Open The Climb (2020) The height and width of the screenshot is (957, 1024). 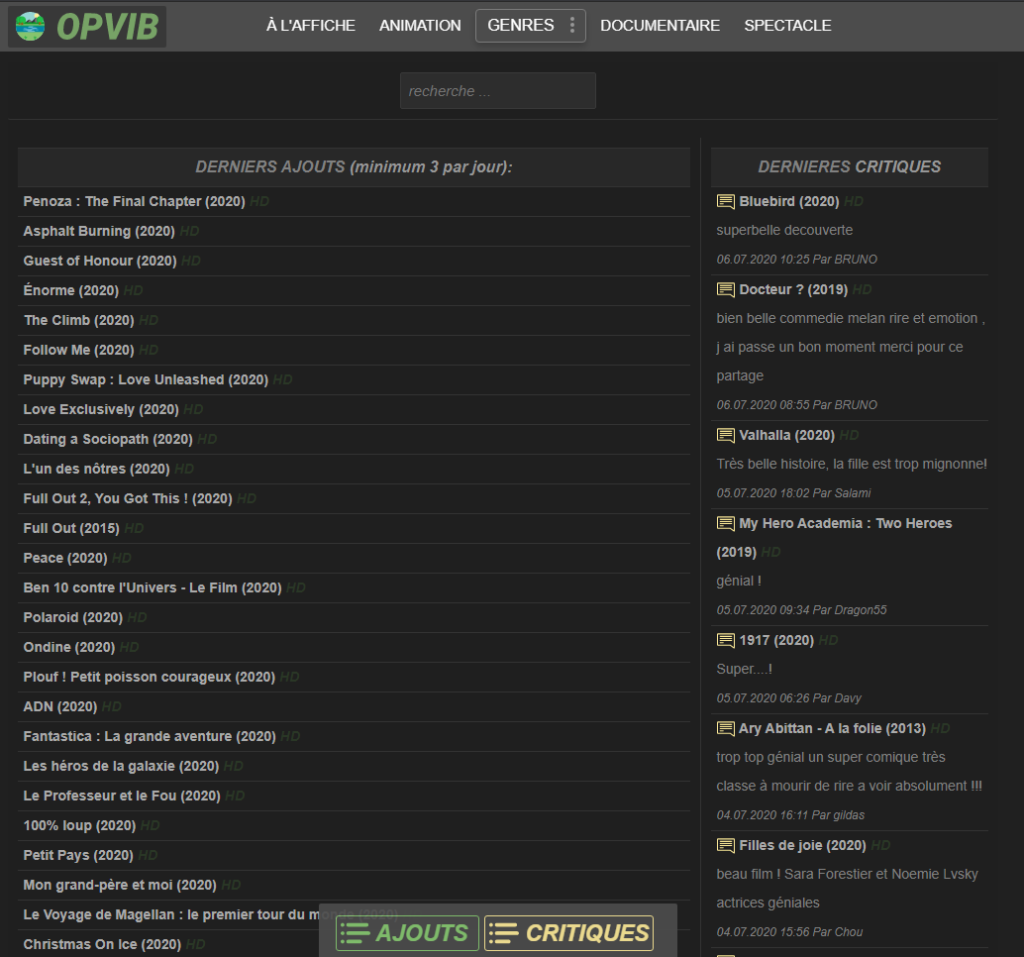tap(79, 320)
